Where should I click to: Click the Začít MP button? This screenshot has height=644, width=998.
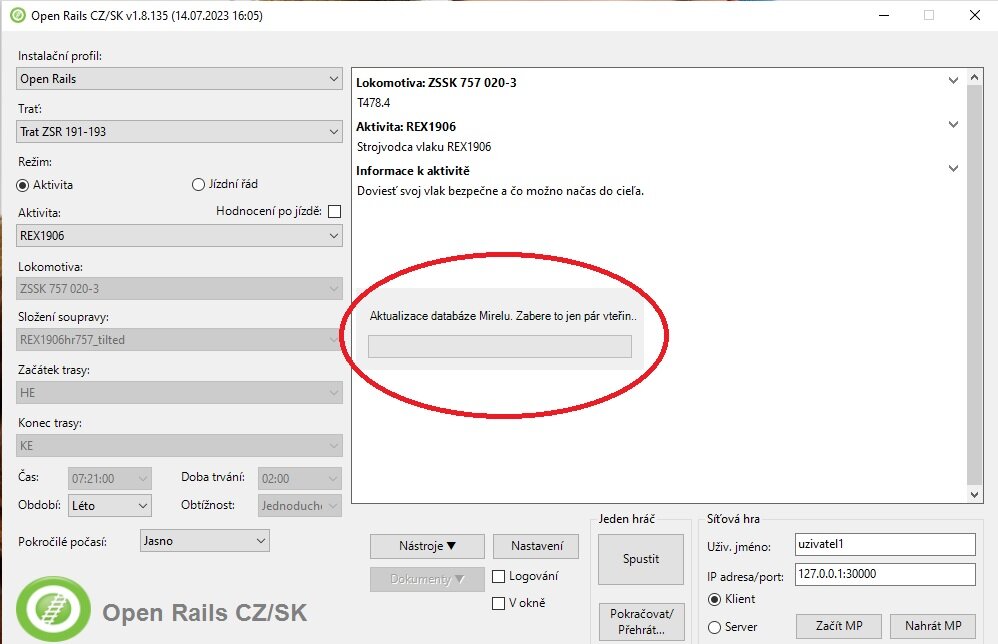838,626
